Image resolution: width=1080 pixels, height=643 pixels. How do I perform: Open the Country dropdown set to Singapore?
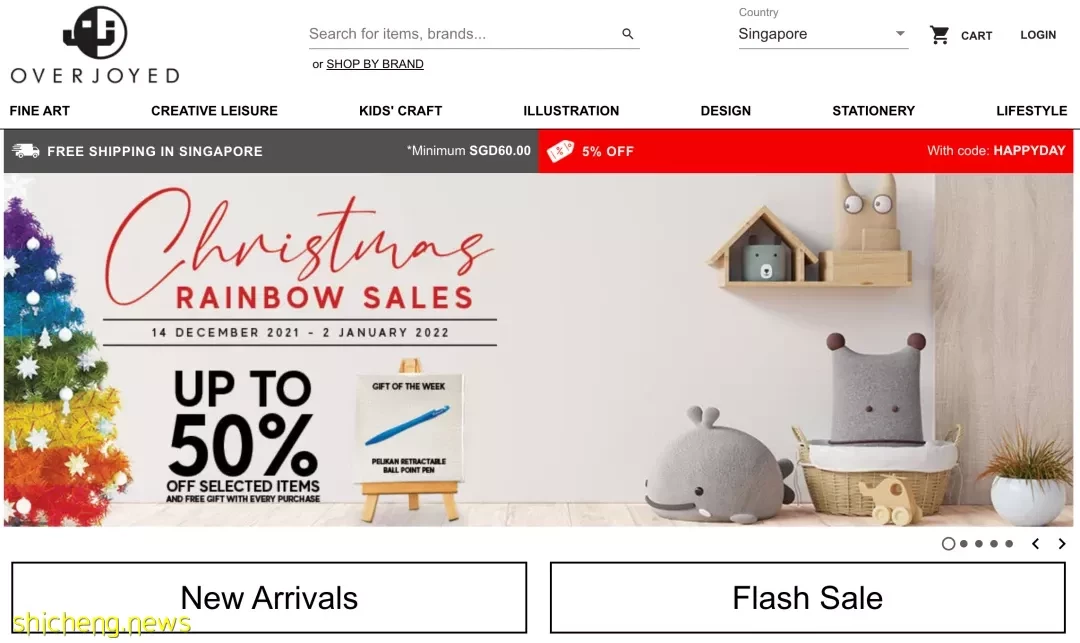pos(823,34)
